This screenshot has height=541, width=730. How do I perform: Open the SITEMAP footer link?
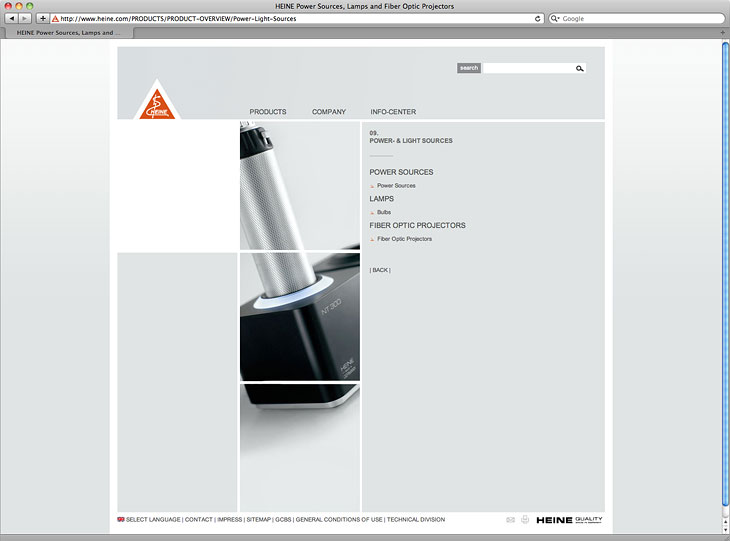point(258,520)
